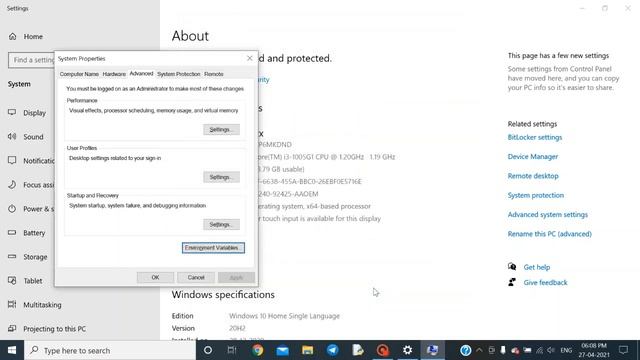Open Mail app from taskbar
640x360 pixels.
tap(282, 350)
